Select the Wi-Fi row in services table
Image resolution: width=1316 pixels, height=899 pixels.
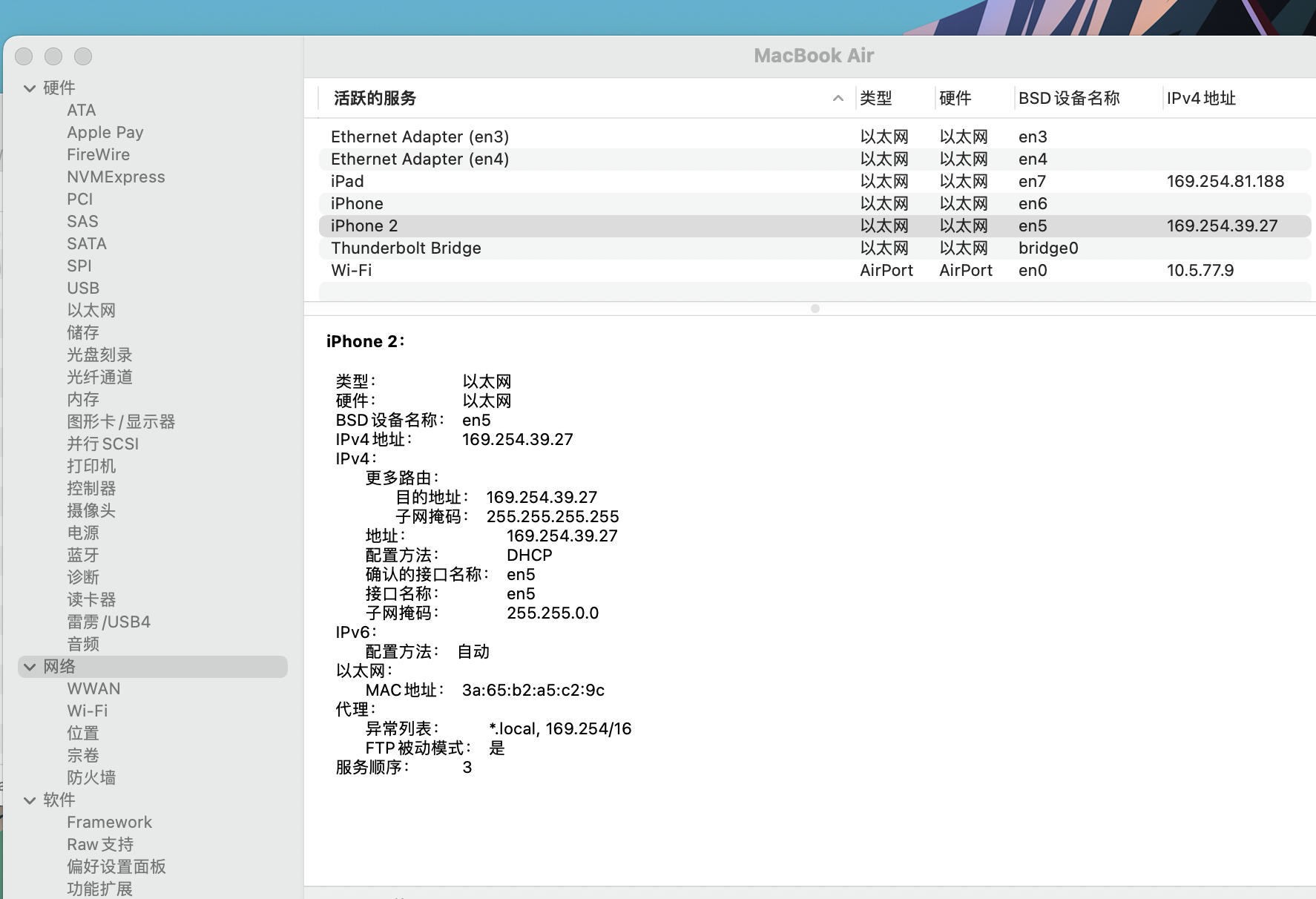tap(352, 270)
